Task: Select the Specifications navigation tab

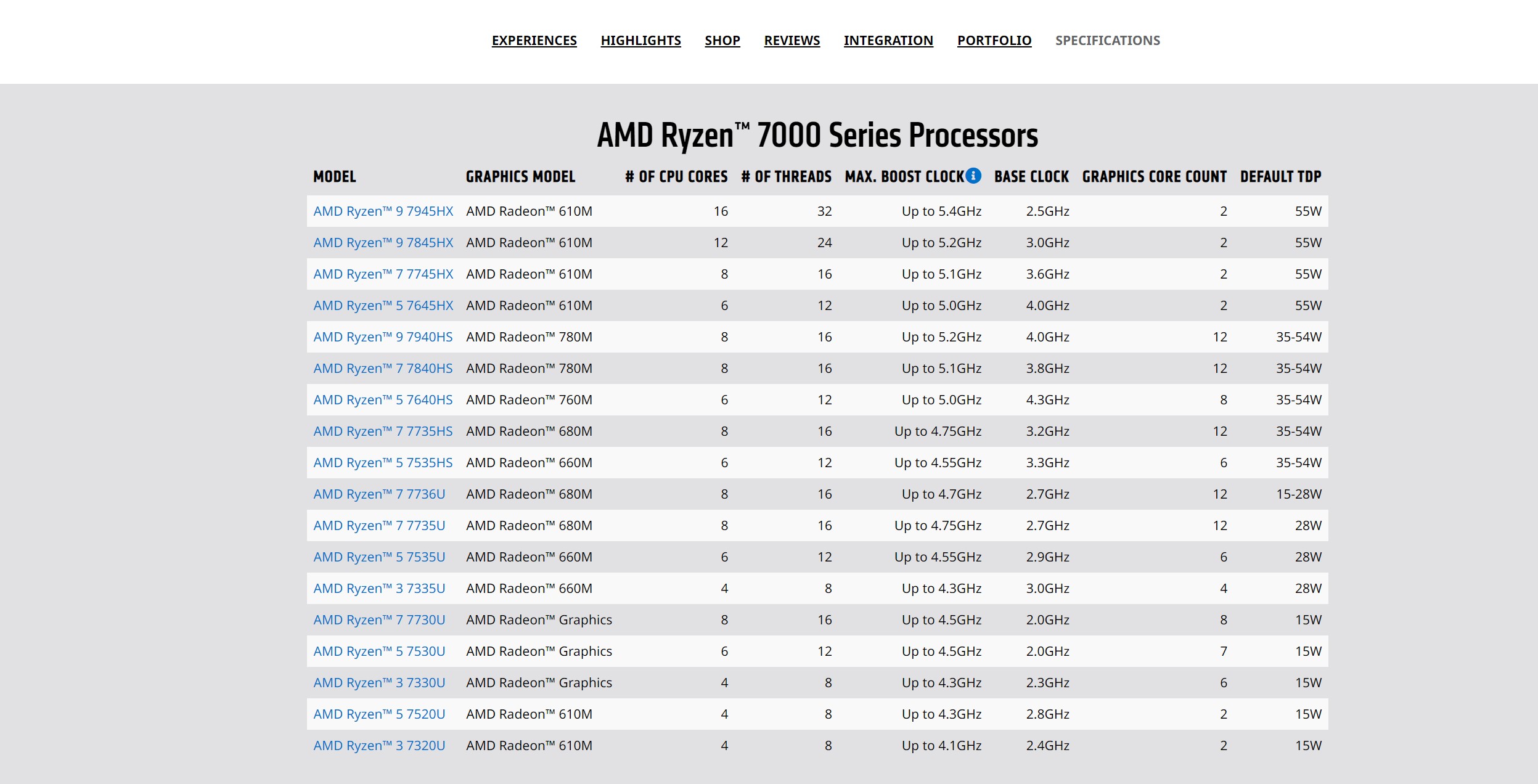Action: [x=1108, y=41]
